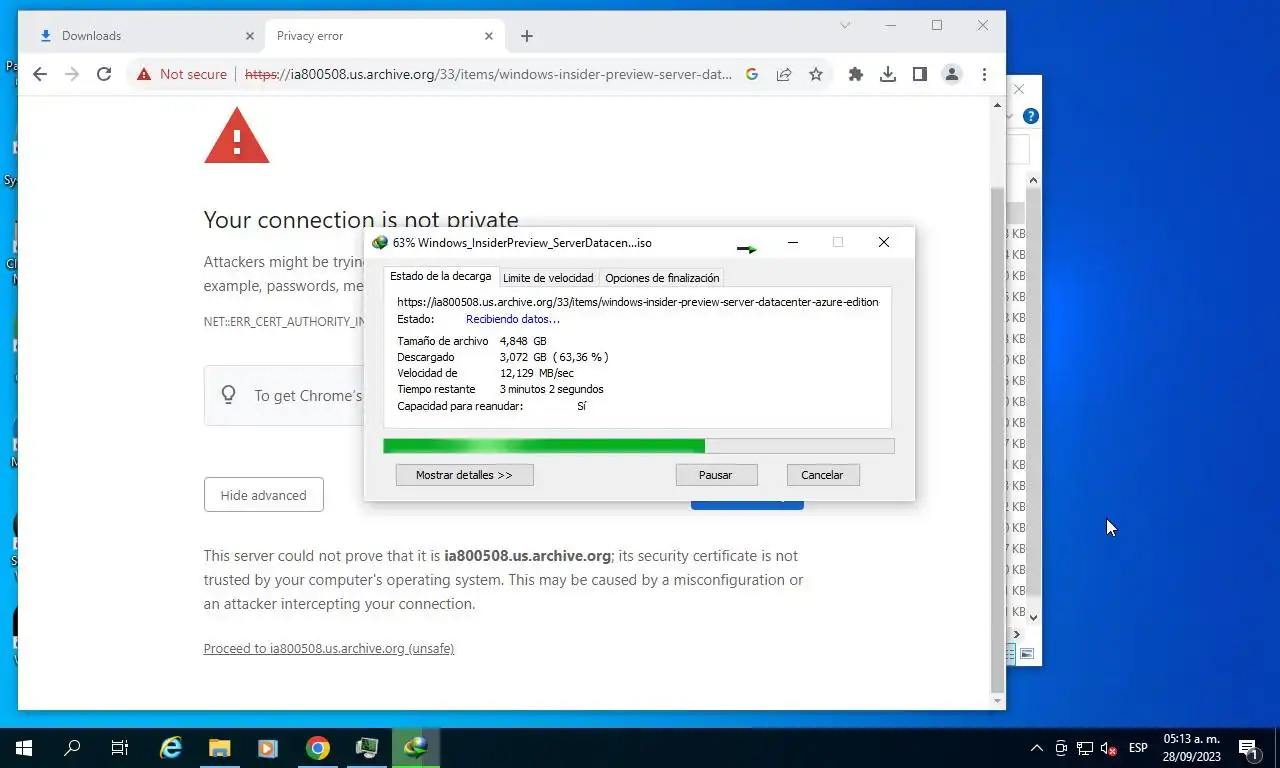This screenshot has width=1280, height=768.
Task: Click the address bar URL
Action: pyautogui.click(x=488, y=74)
